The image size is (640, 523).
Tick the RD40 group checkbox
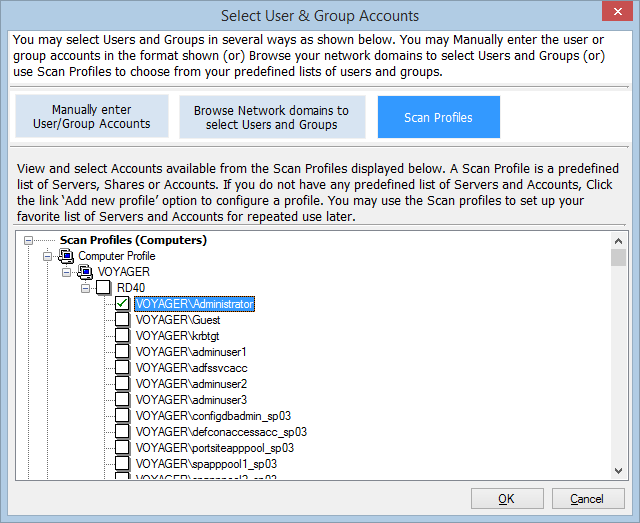click(103, 288)
